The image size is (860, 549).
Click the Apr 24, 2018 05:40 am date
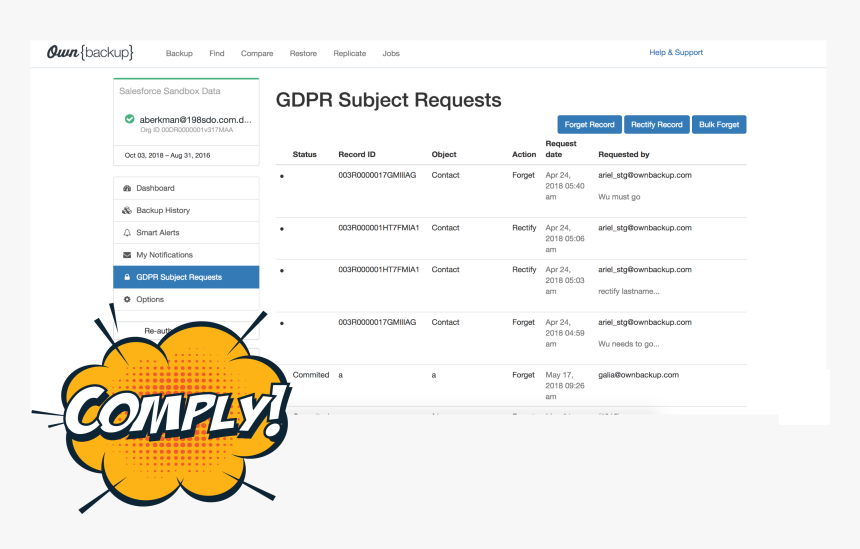565,186
